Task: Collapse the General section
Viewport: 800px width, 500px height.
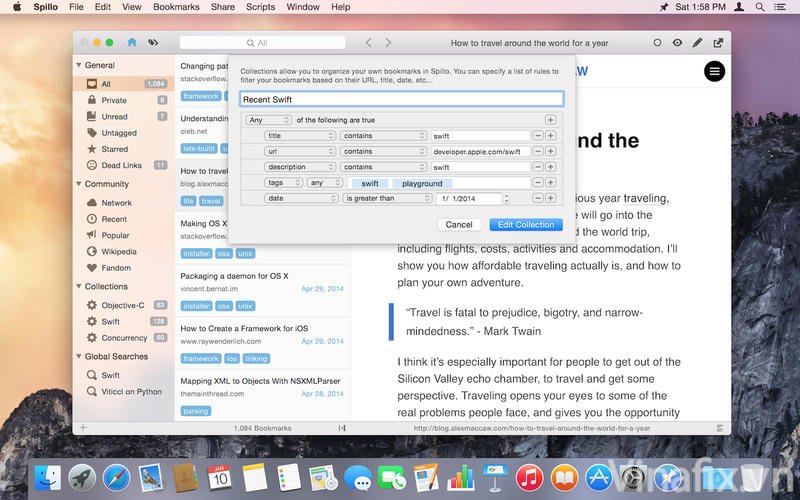Action: [x=79, y=65]
